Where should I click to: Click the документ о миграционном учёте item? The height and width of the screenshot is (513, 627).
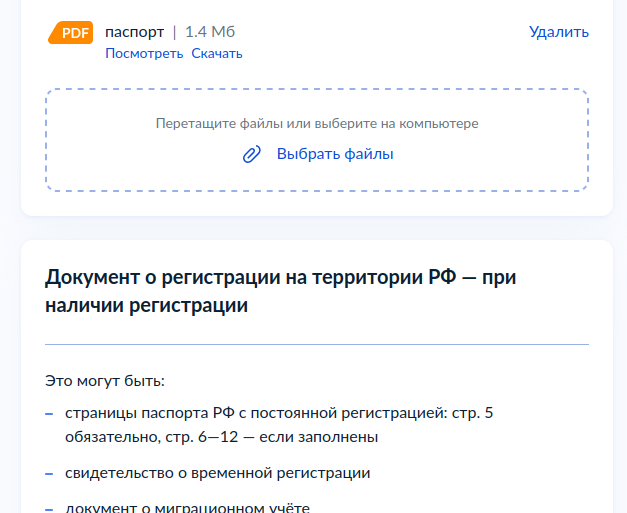188,508
